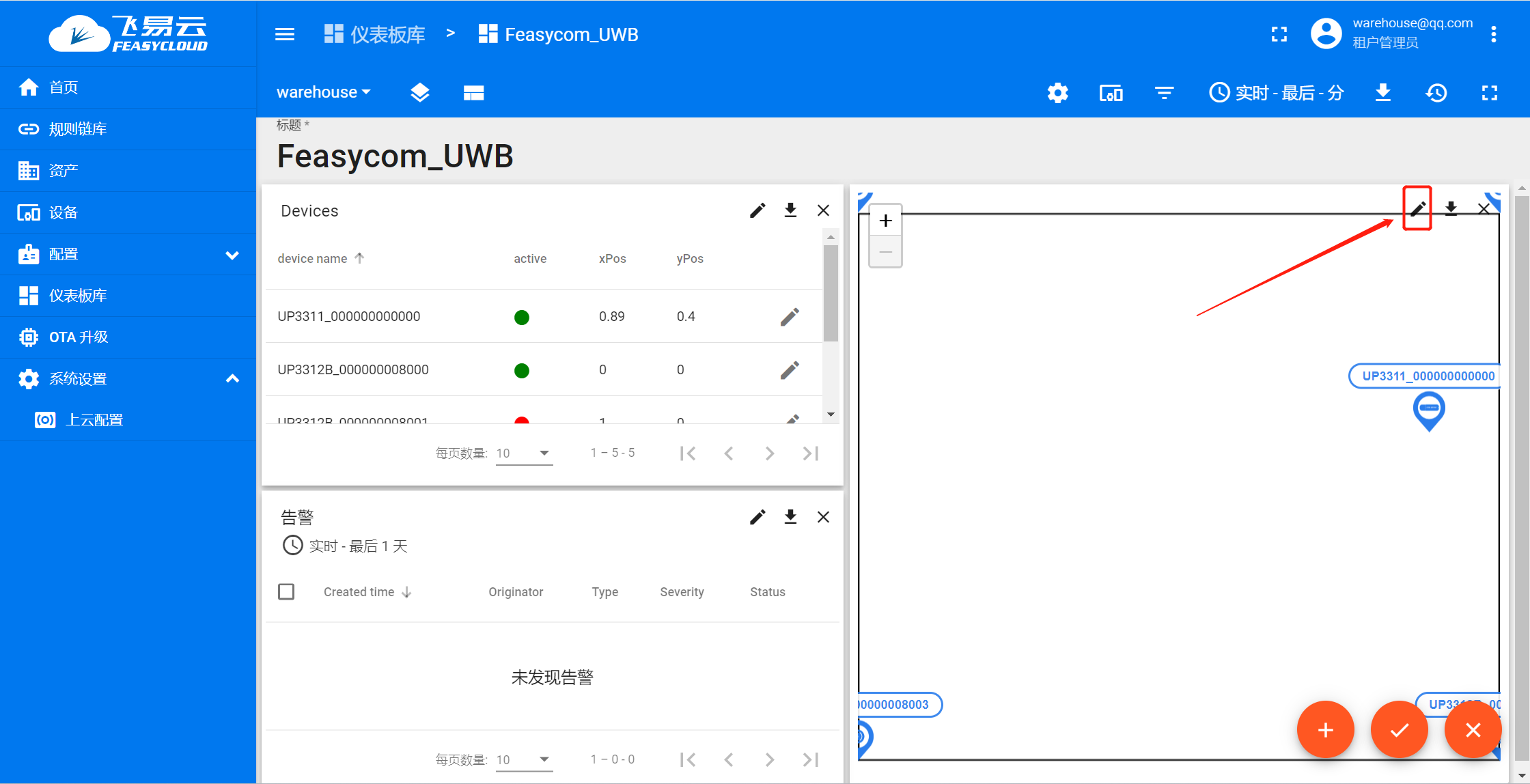Toggle the hamburger sidebar menu
The width and height of the screenshot is (1530, 784).
pos(285,34)
